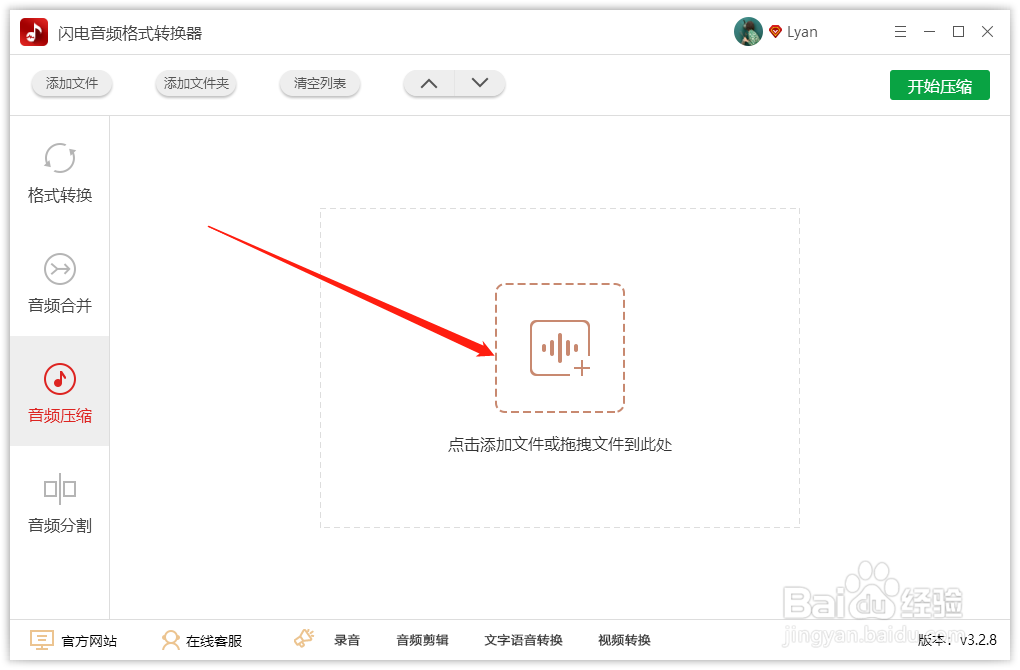Screen dimensions: 1020x670
Task: Minimize the window
Action: click(930, 31)
